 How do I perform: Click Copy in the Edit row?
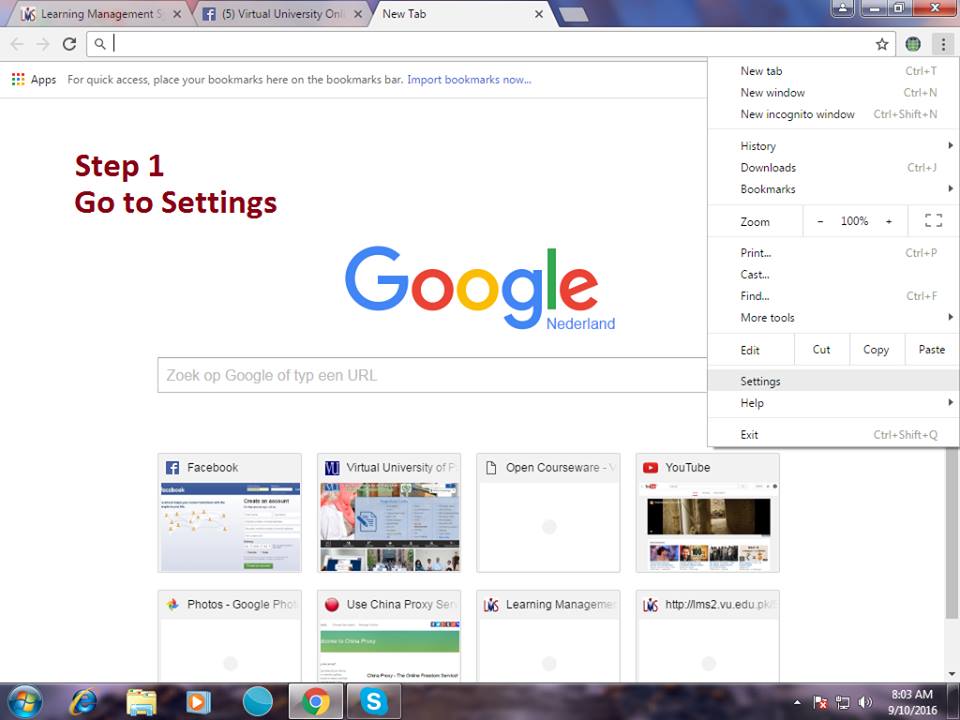[x=876, y=350]
